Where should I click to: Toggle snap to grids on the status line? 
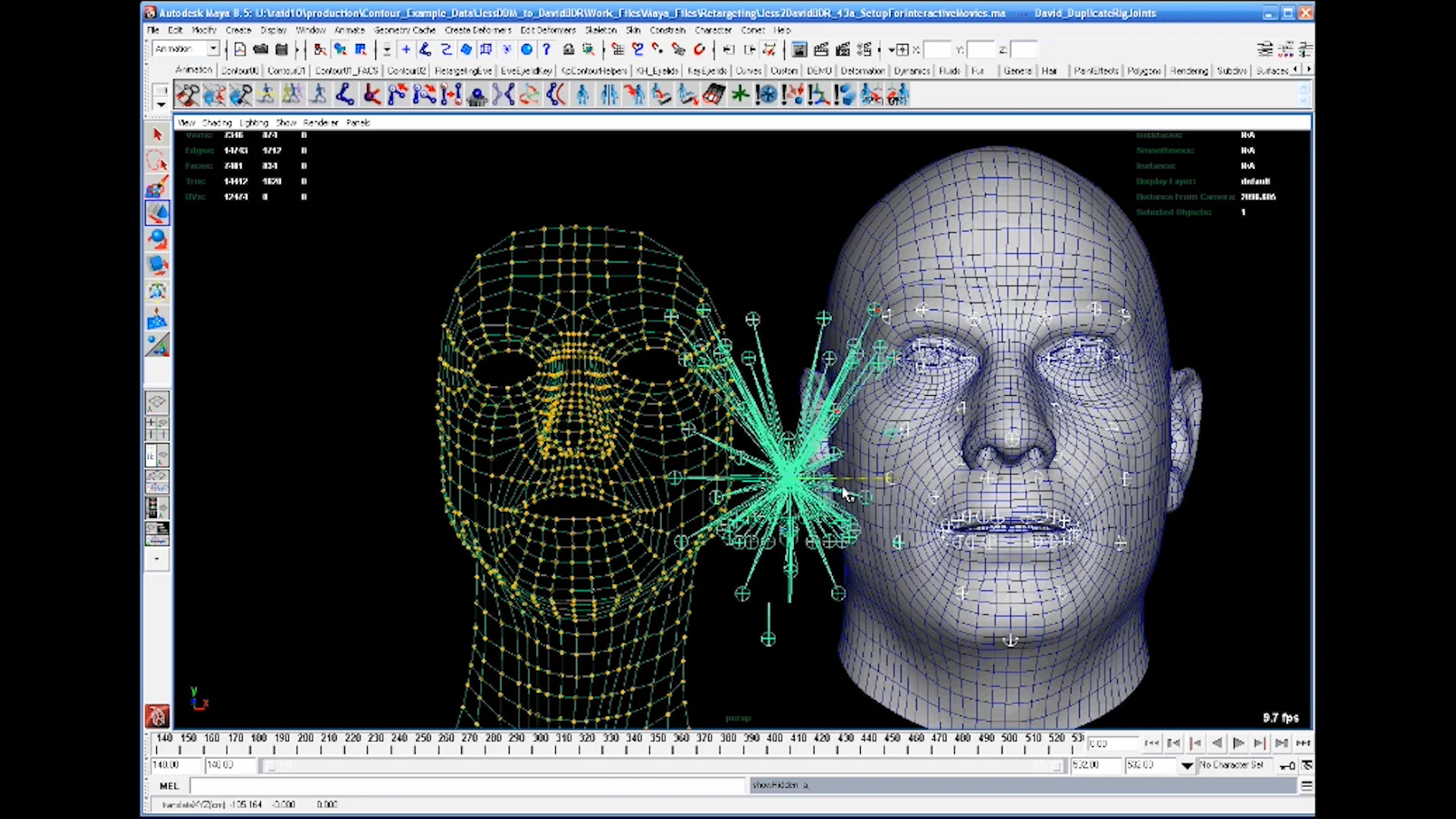[x=618, y=49]
